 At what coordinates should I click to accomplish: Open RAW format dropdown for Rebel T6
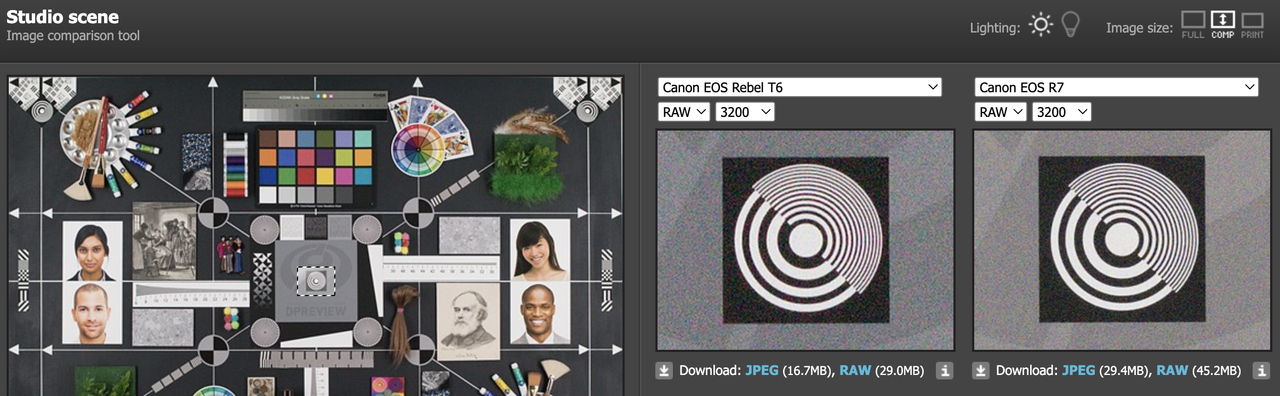684,112
